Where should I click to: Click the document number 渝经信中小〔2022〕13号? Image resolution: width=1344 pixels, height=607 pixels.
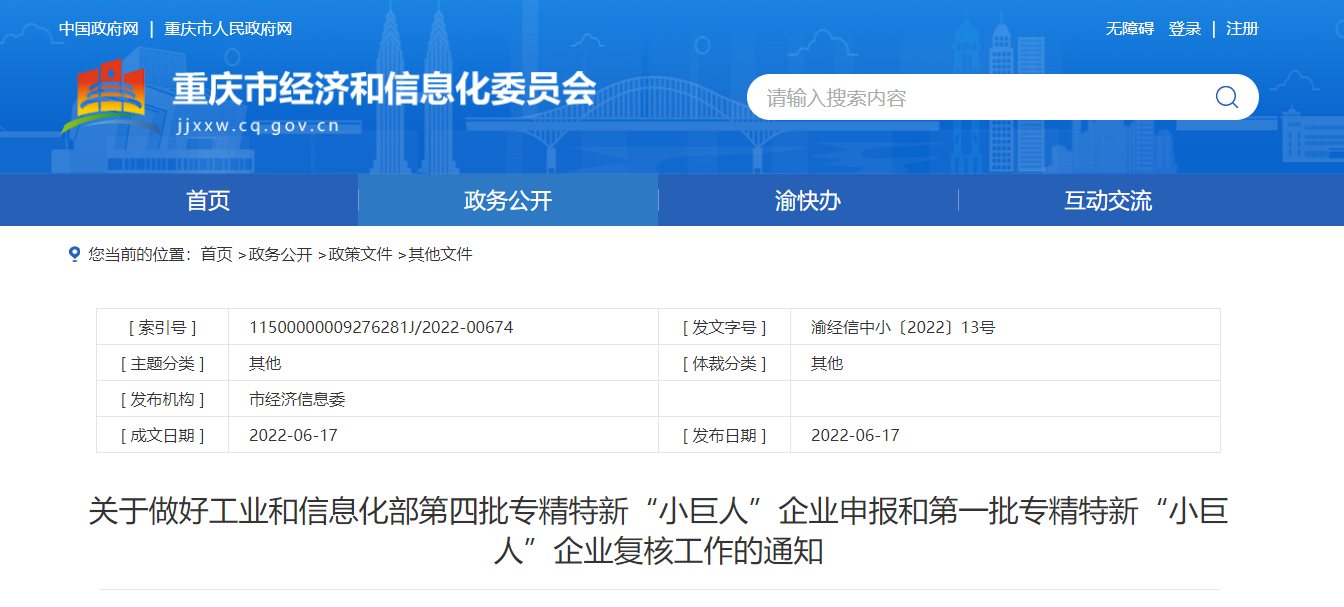[x=903, y=327]
